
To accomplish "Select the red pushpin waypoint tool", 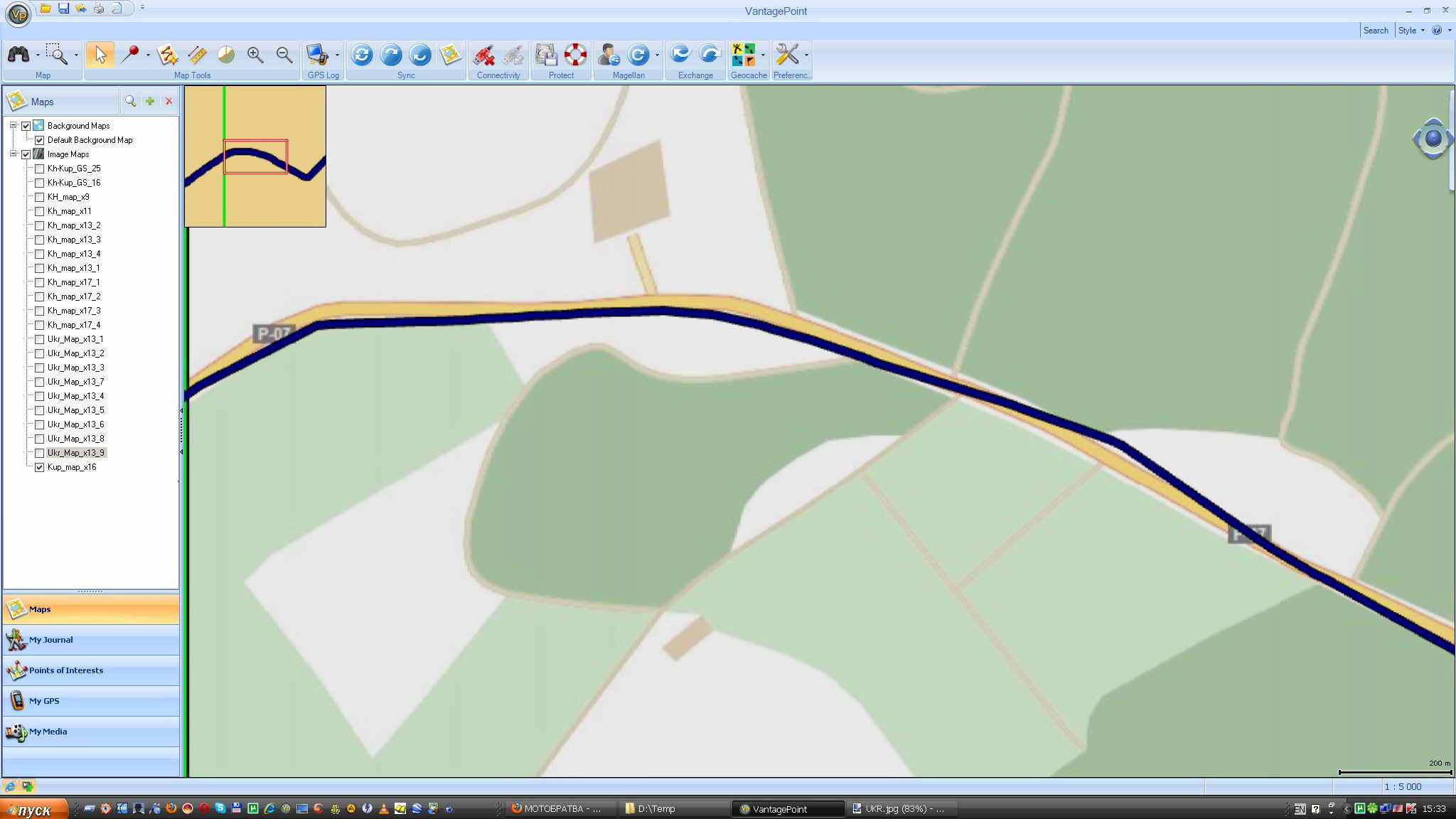I will click(x=130, y=55).
